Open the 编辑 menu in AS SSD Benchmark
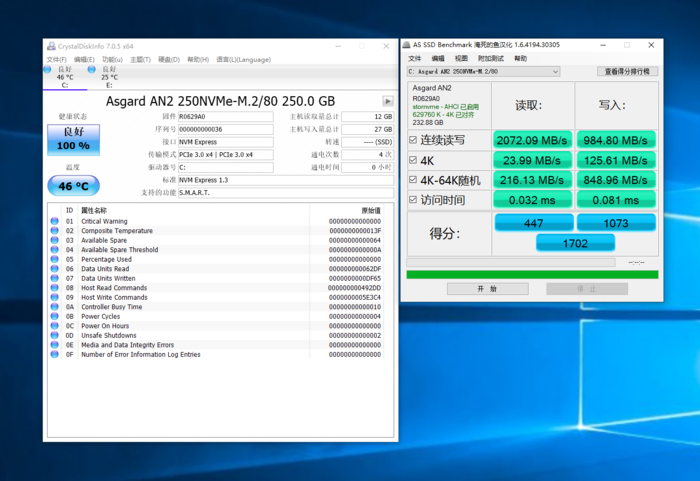 [438, 59]
